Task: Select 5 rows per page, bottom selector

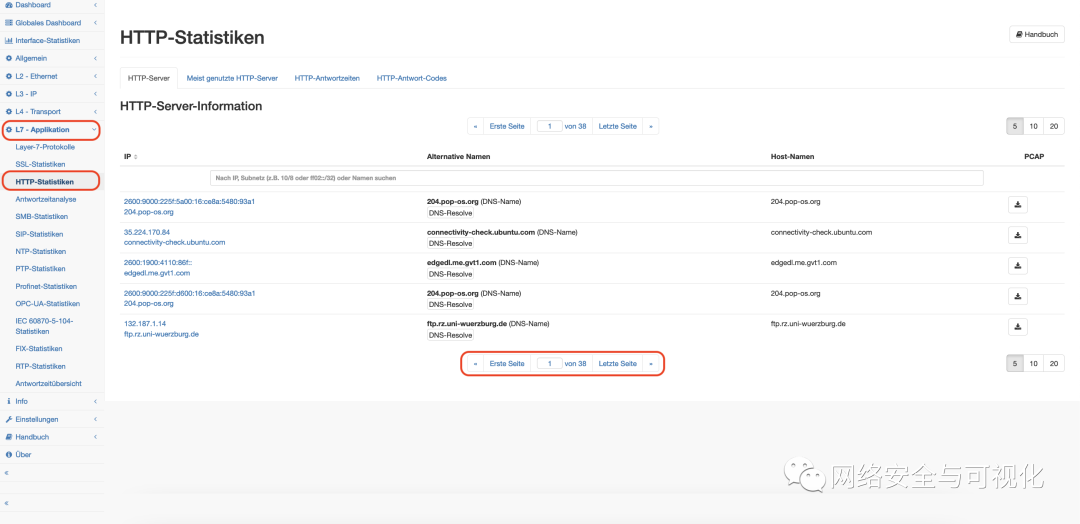Action: pyautogui.click(x=1015, y=364)
